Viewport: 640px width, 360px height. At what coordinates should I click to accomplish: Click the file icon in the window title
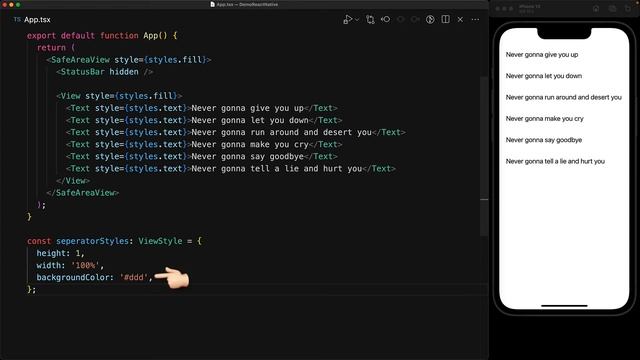pos(213,4)
